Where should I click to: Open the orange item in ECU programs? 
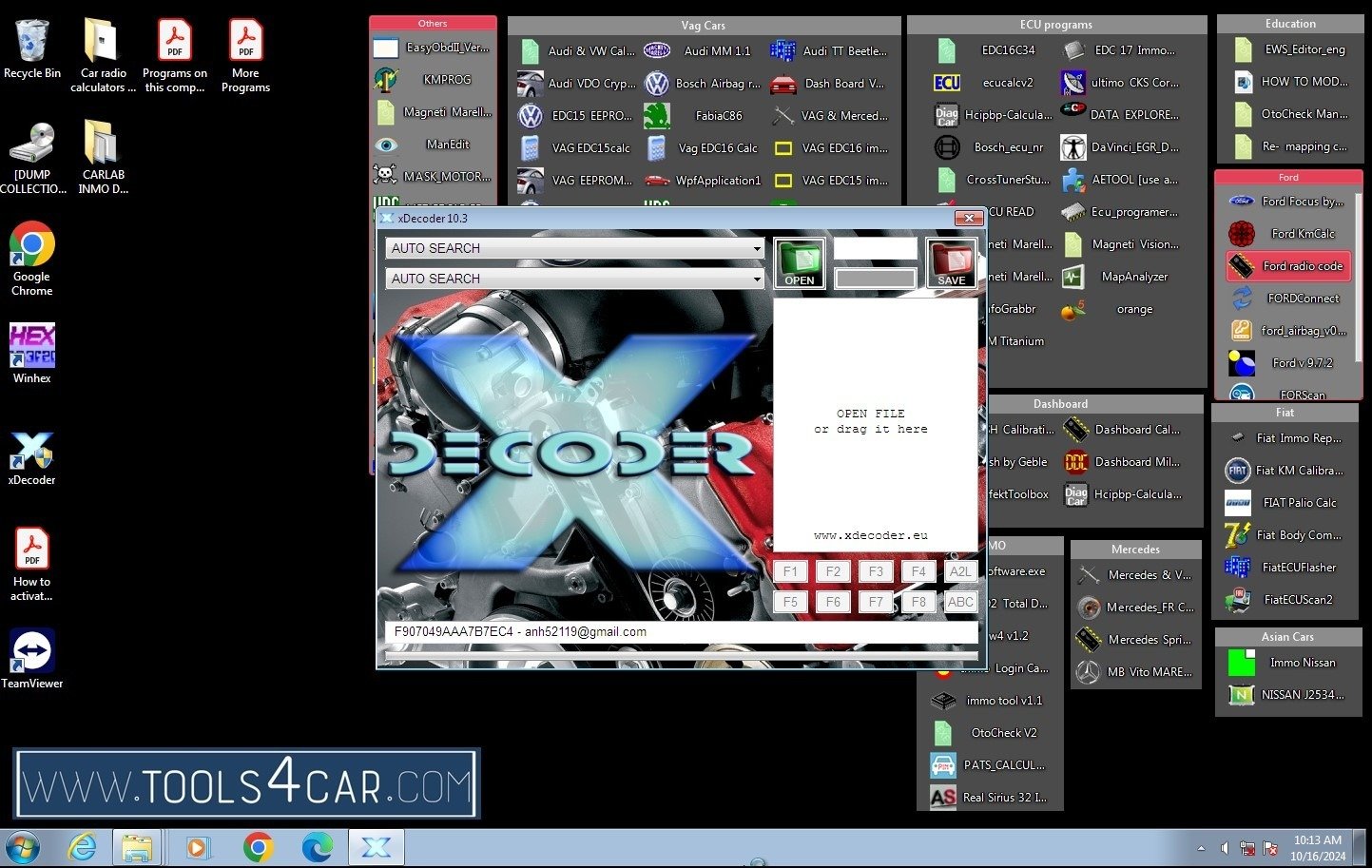pos(1120,309)
